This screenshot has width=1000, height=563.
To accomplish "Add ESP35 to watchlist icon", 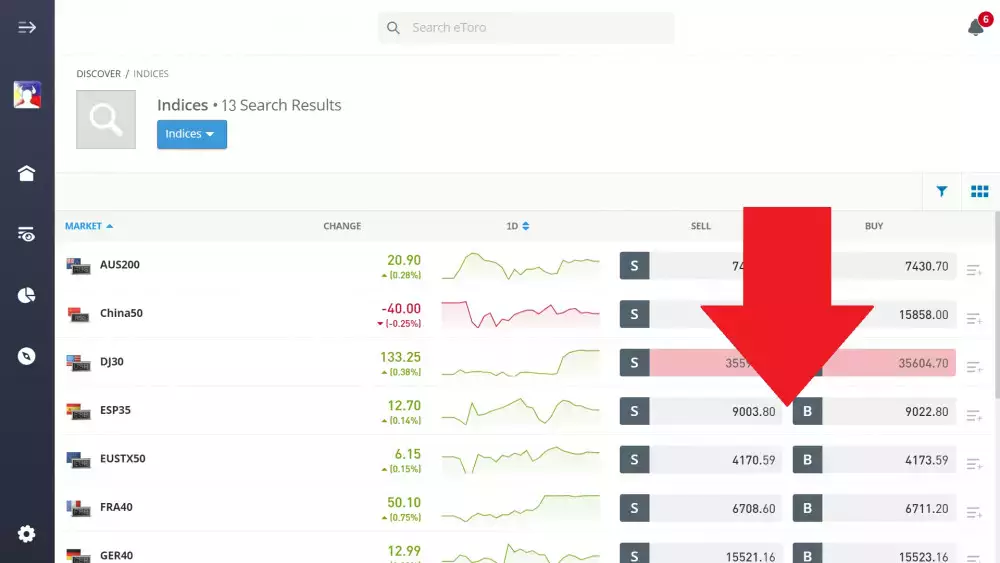I will [974, 415].
